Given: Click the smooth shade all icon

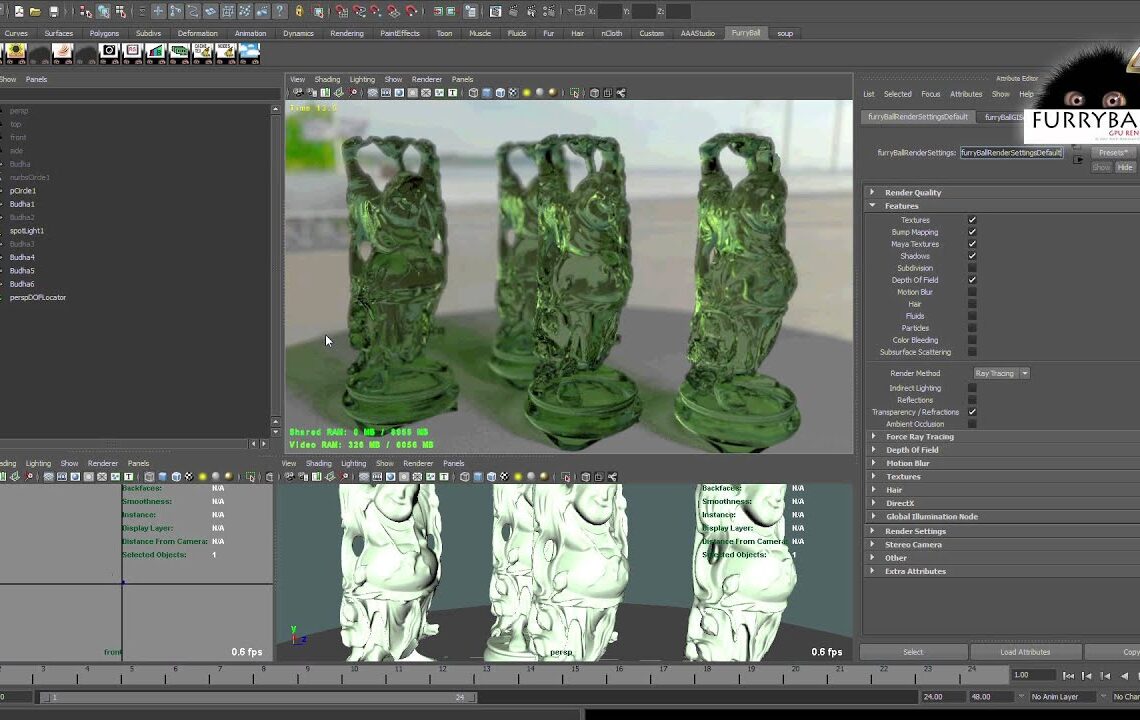Looking at the screenshot, I should pyautogui.click(x=487, y=92).
